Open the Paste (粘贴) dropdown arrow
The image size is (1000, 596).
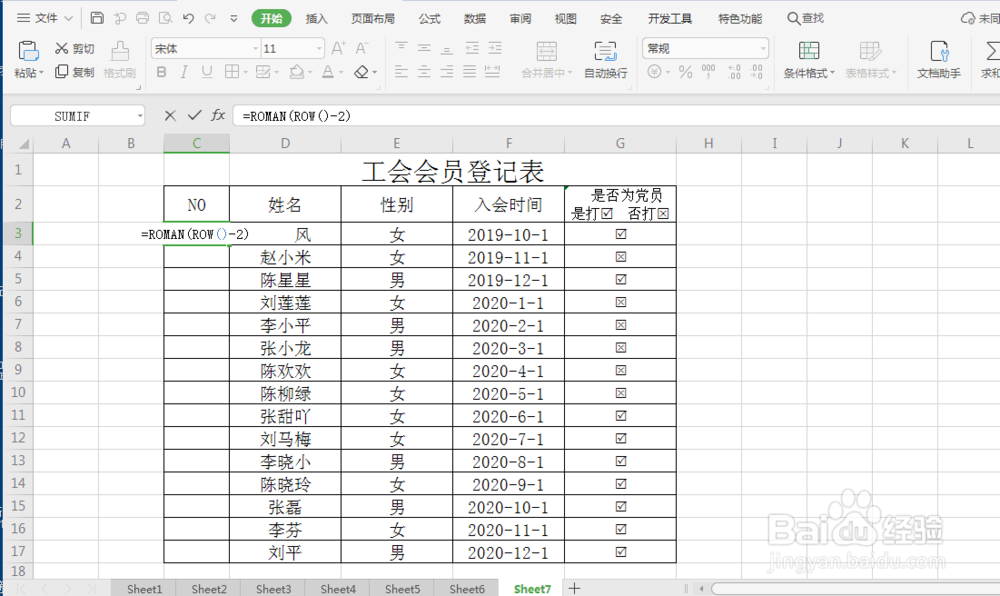point(41,73)
